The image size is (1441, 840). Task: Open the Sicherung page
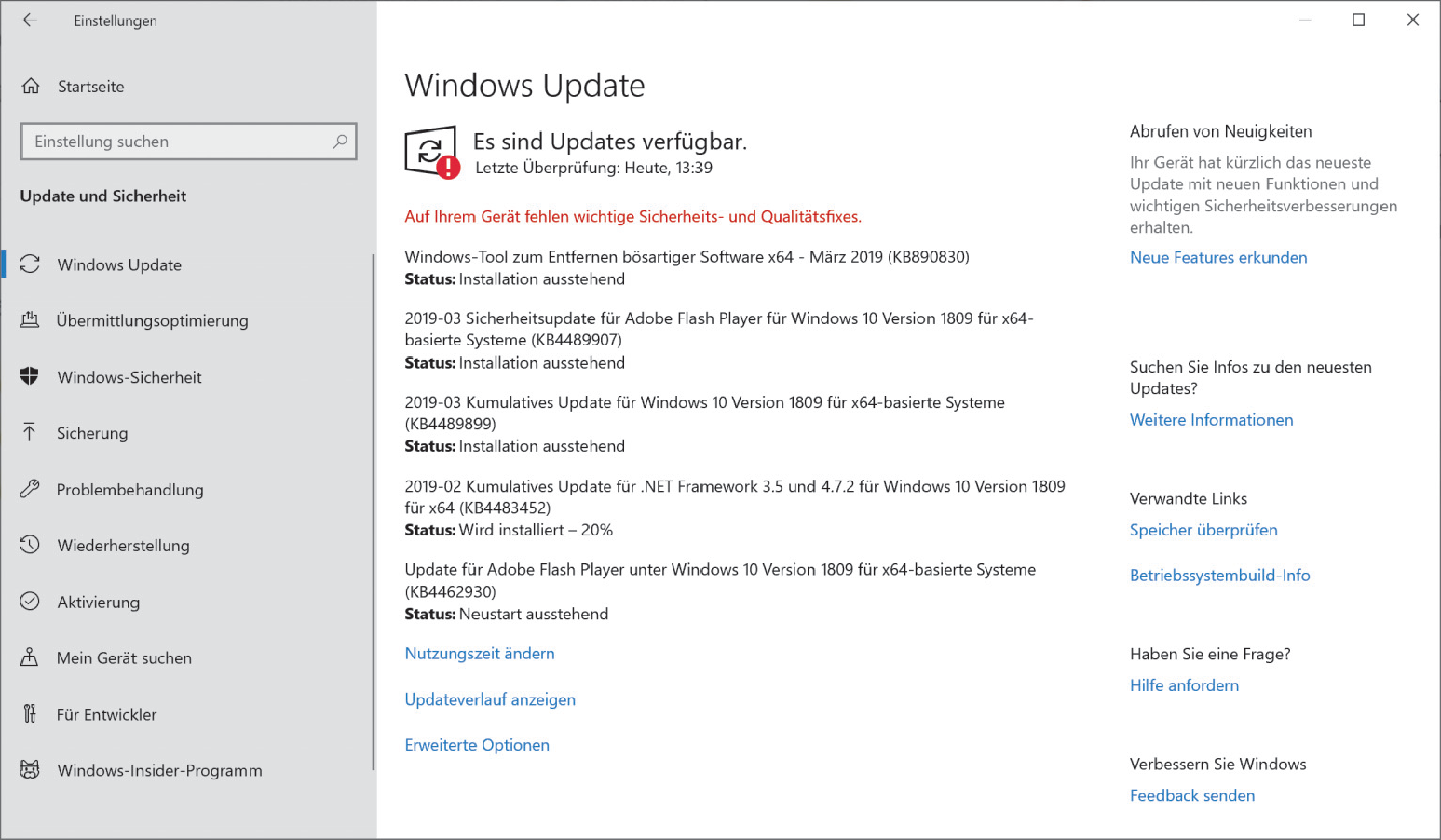[x=92, y=433]
